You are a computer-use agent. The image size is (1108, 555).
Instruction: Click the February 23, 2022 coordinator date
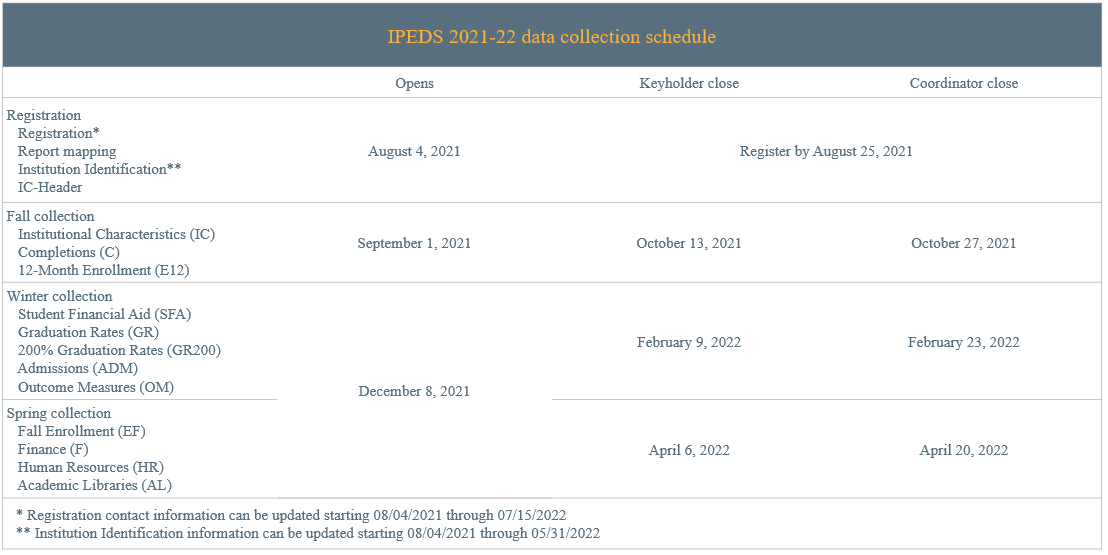(x=964, y=342)
